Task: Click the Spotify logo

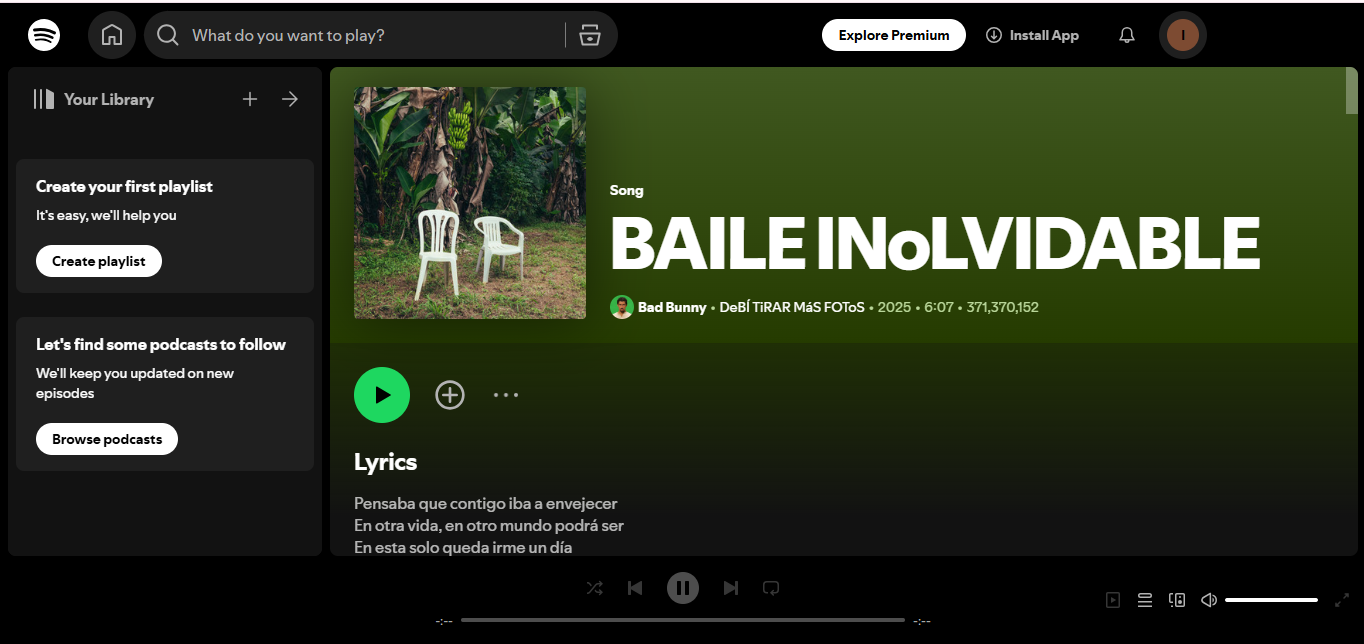Action: [43, 34]
